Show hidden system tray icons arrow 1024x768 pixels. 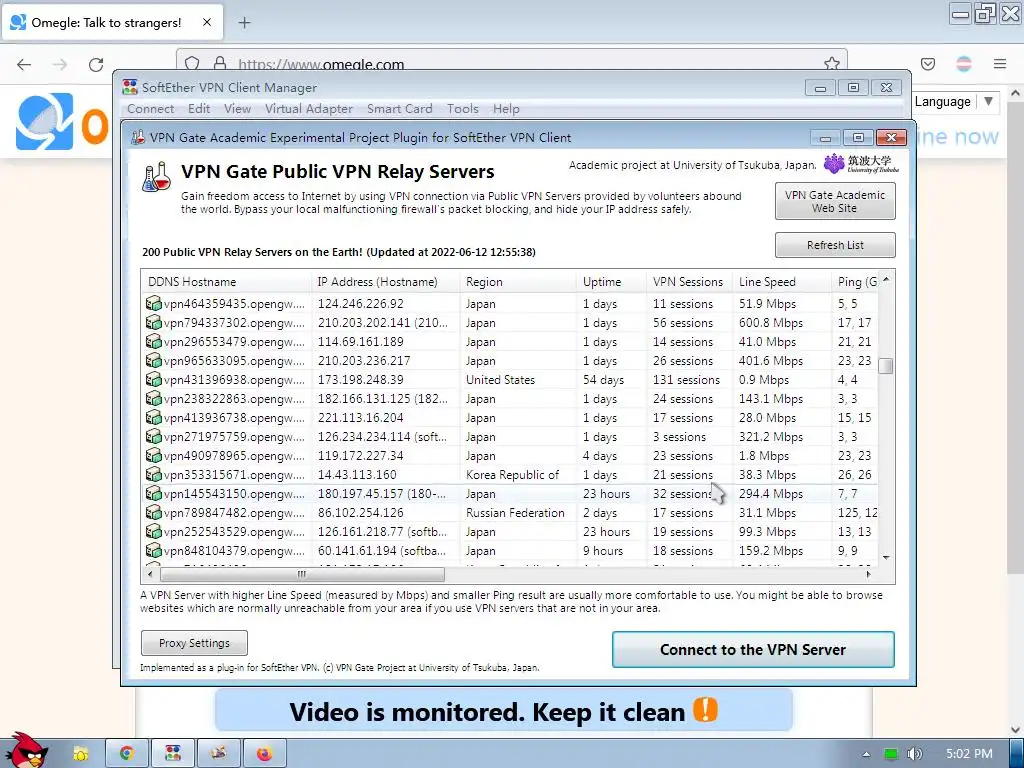click(866, 754)
